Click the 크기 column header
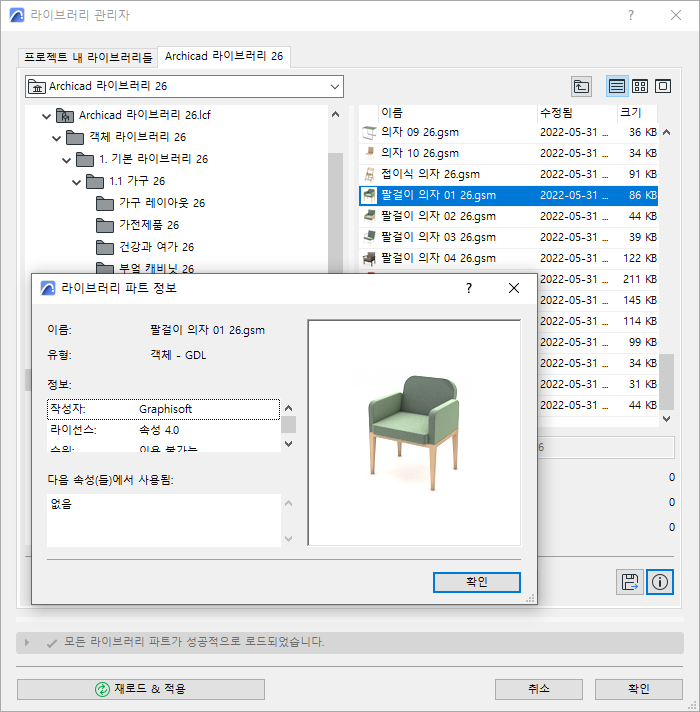This screenshot has height=712, width=700. pos(637,113)
